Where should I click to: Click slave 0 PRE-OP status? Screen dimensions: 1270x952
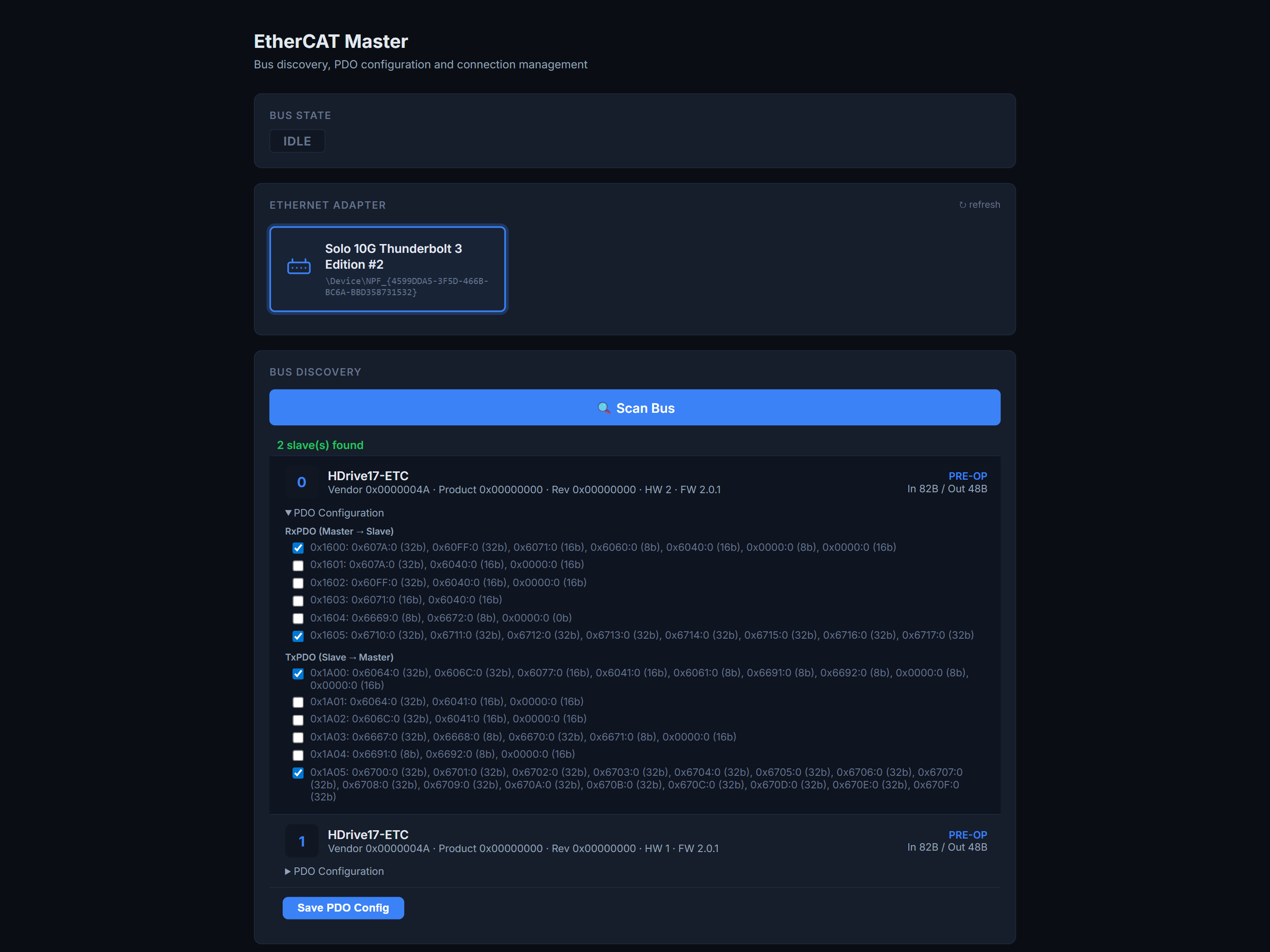pos(967,476)
